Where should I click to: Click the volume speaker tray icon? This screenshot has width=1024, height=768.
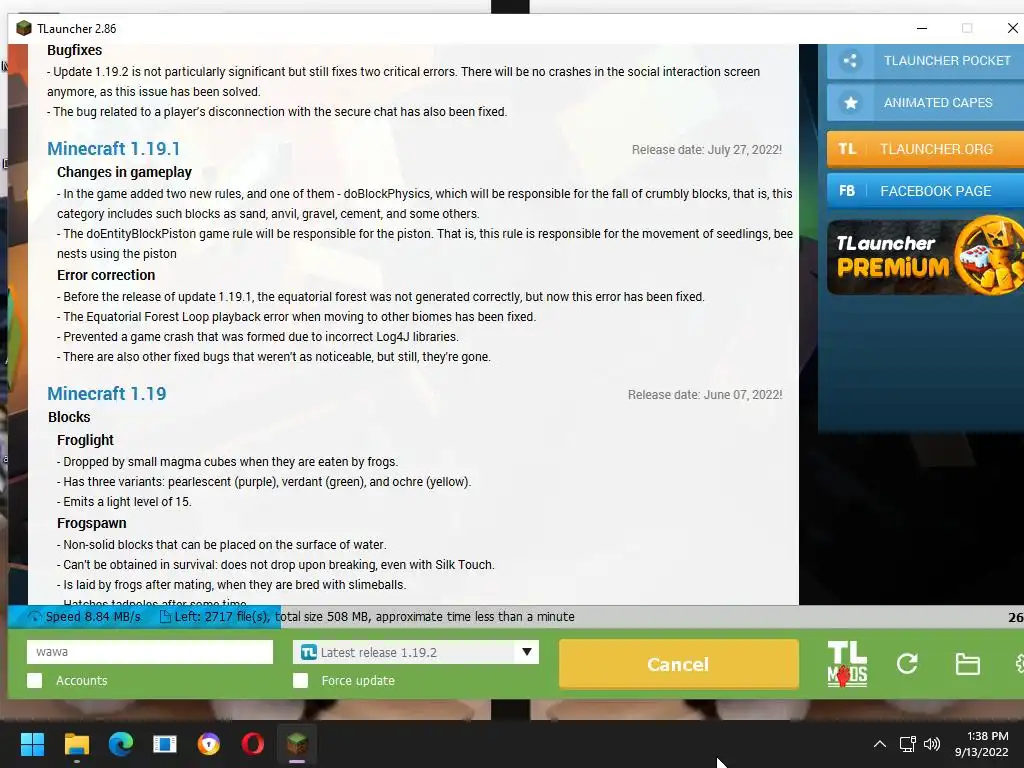(x=932, y=744)
